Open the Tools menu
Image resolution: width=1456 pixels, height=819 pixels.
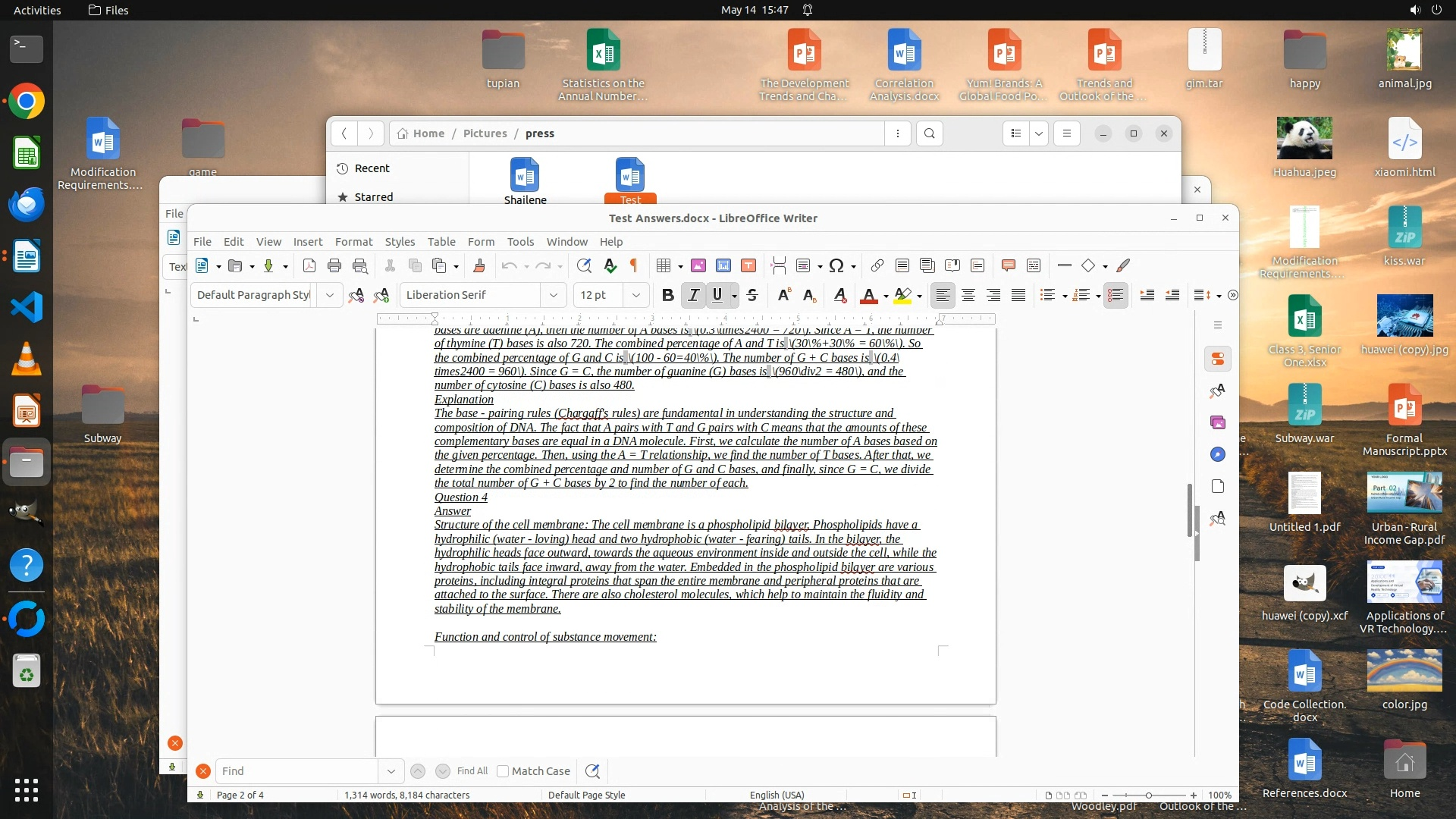point(520,242)
